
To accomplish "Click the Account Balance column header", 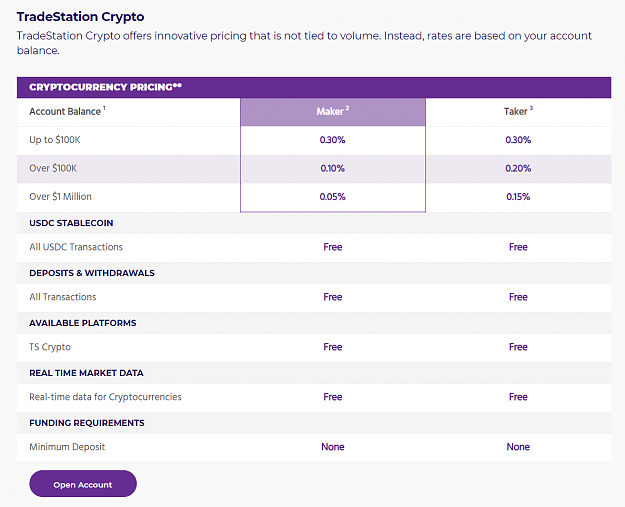I will click(67, 111).
